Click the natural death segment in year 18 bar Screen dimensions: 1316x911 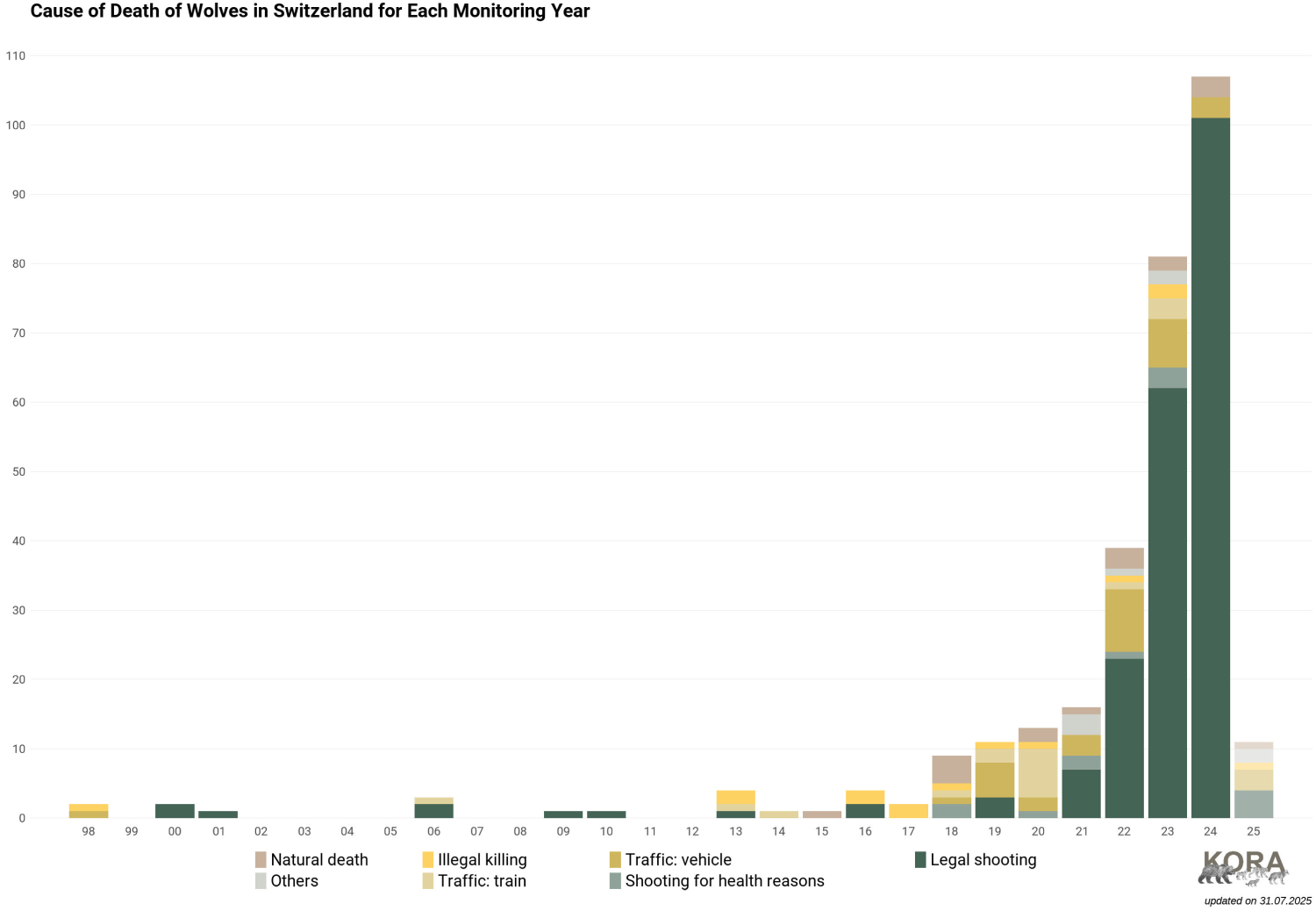click(952, 770)
